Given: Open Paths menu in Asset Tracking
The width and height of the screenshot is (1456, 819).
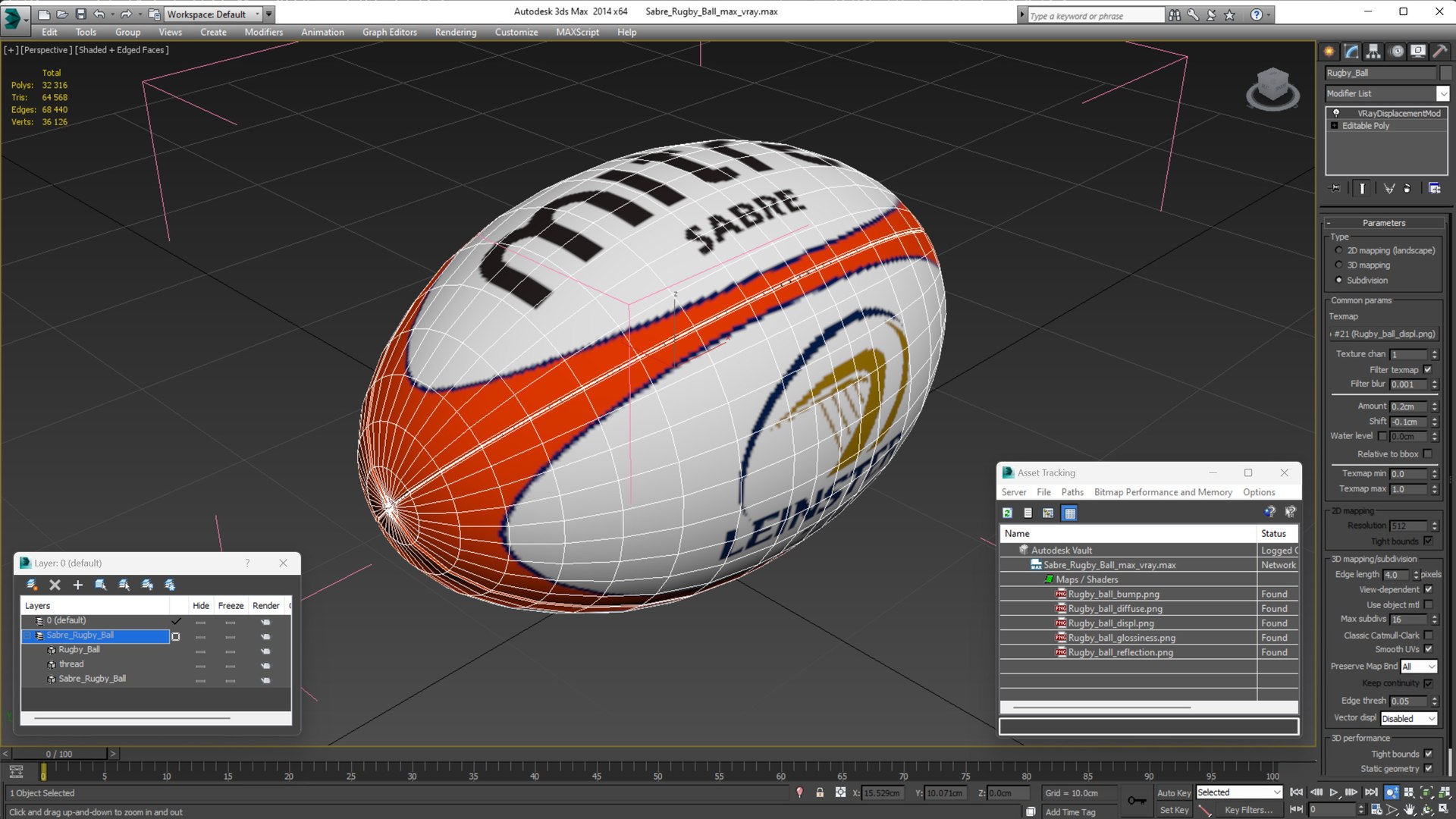Looking at the screenshot, I should click(x=1072, y=492).
